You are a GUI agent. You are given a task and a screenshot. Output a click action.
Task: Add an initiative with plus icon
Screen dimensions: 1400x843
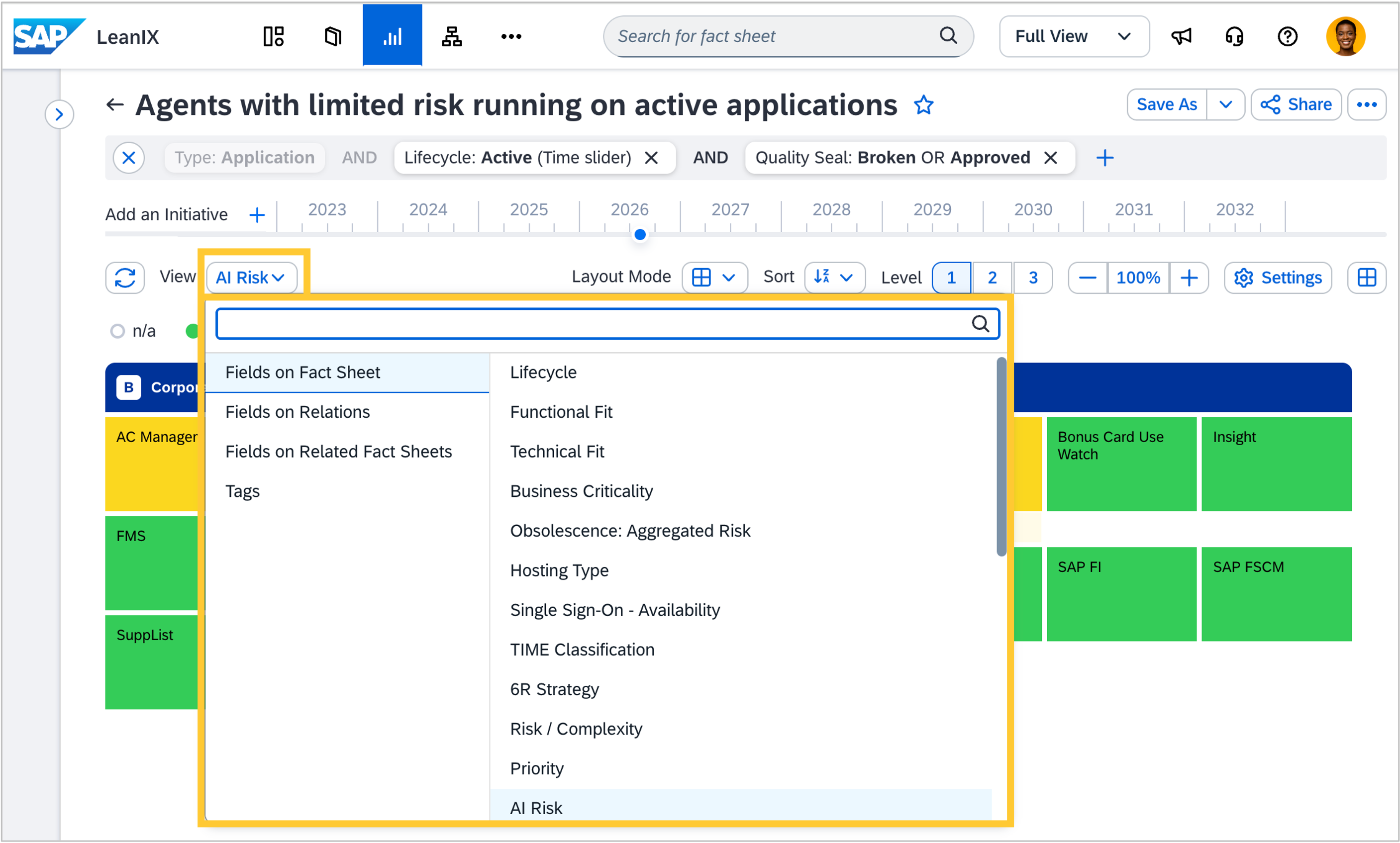tap(257, 215)
